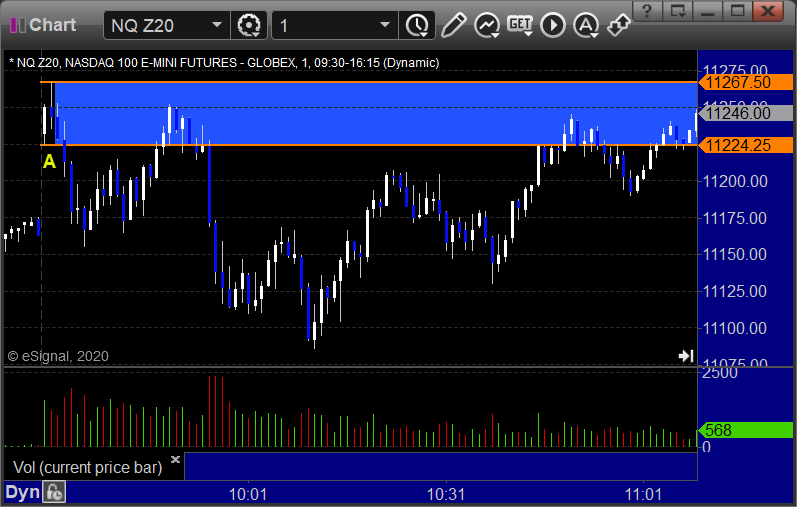This screenshot has width=797, height=507.
Task: Open the alerts circled-A icon
Action: coord(586,25)
